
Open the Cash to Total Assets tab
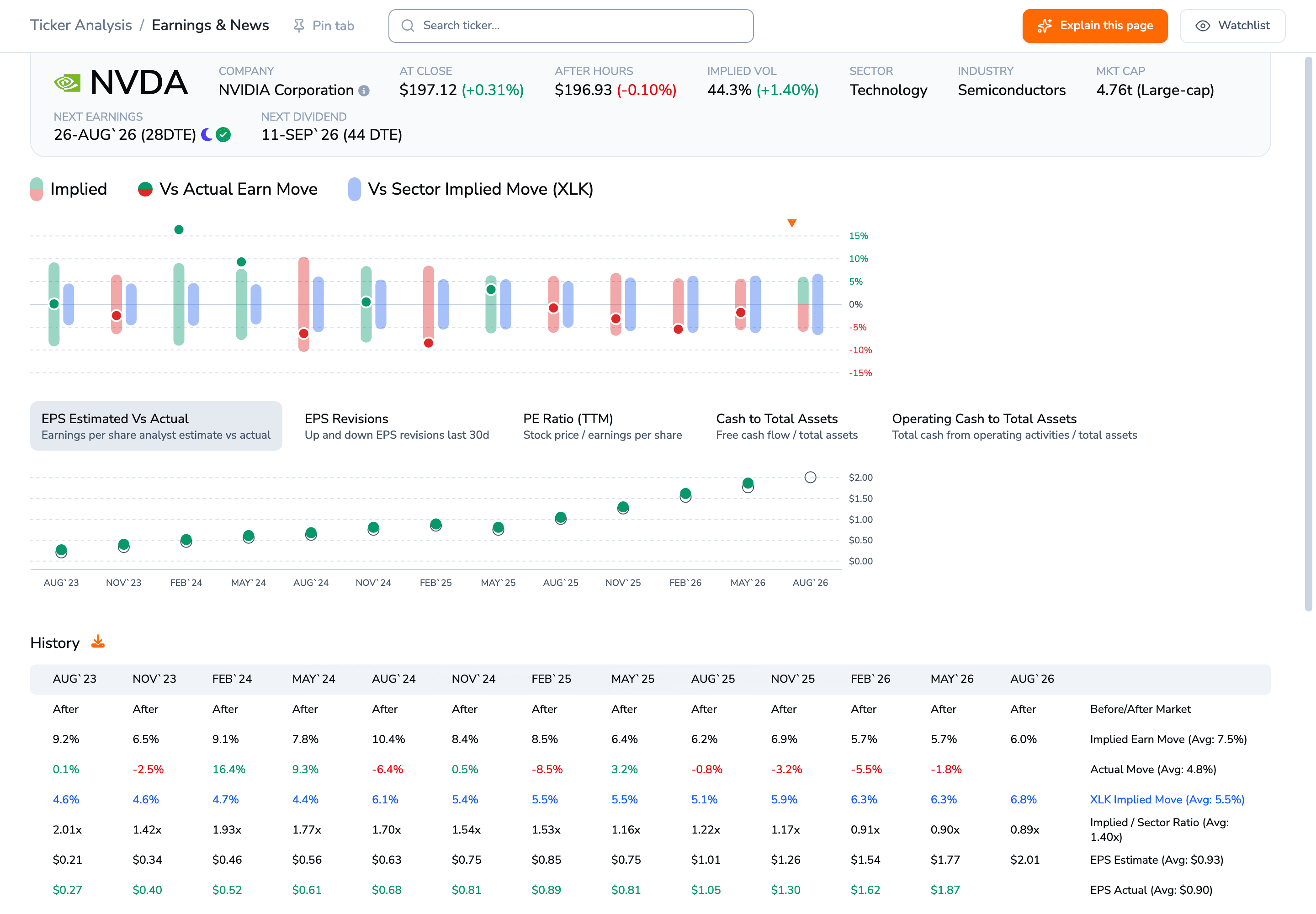(787, 426)
